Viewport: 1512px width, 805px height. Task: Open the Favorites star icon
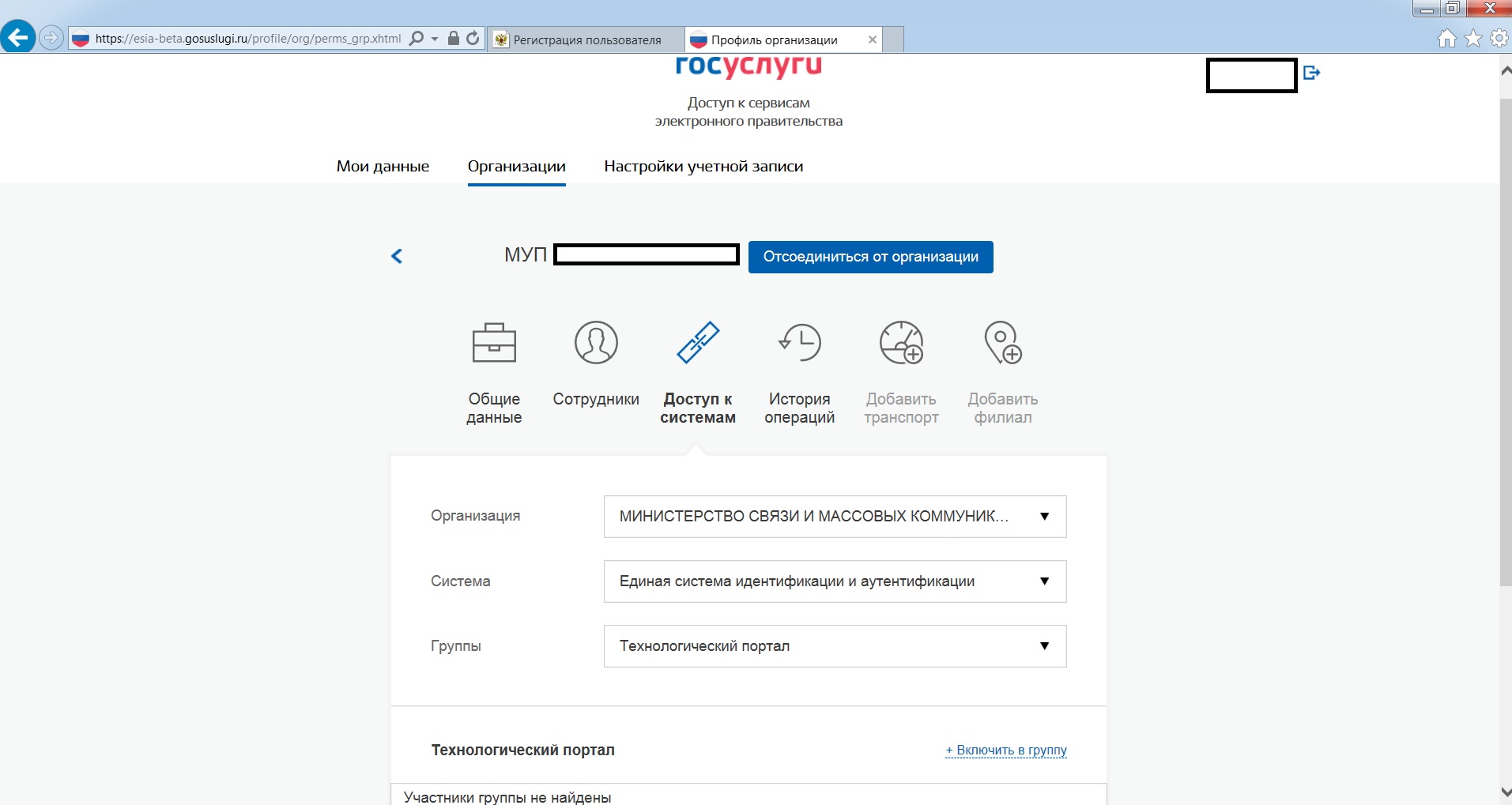(1473, 38)
